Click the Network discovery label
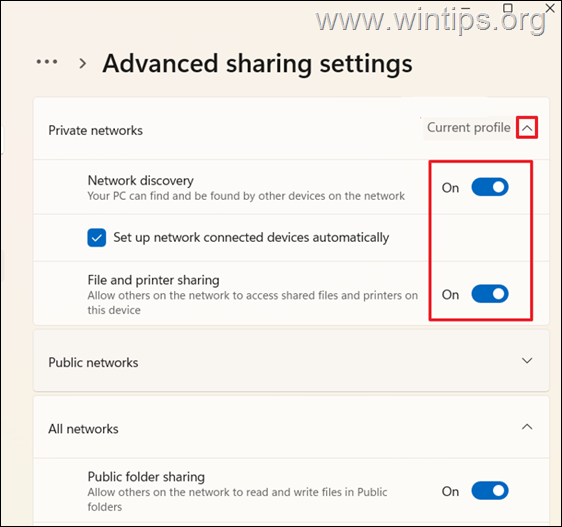 coord(140,180)
